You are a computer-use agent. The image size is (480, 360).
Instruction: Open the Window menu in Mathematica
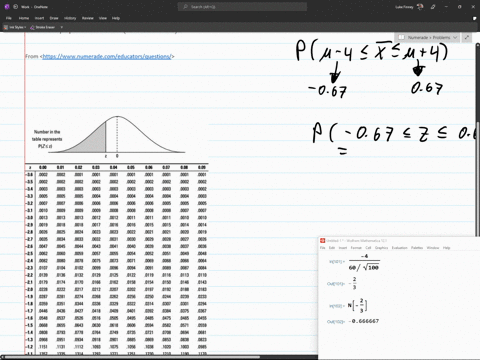coord(433,248)
